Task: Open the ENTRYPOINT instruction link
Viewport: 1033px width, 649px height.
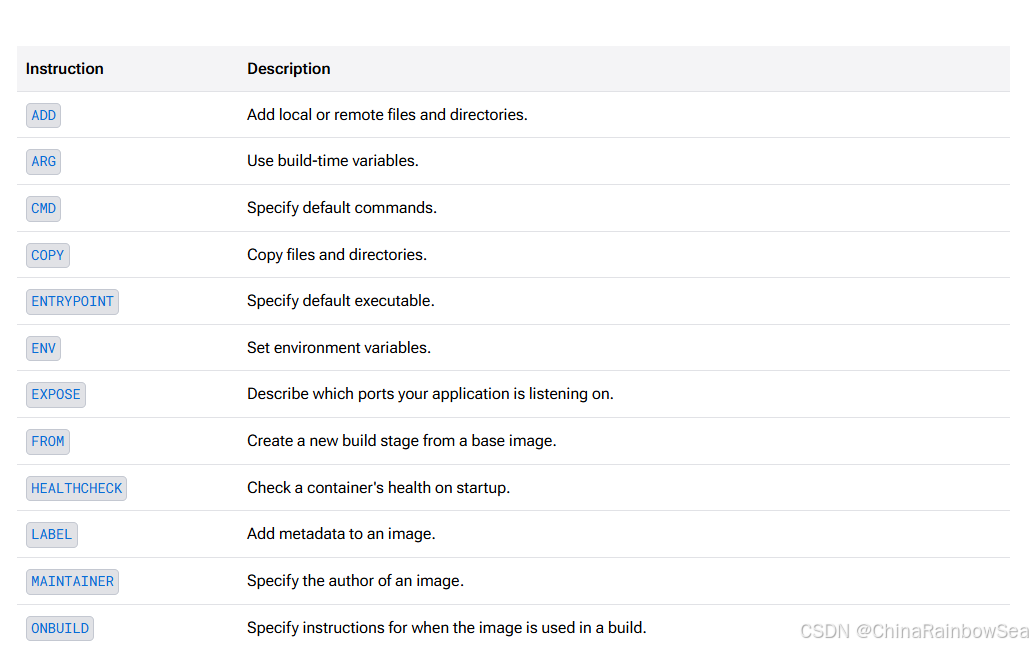Action: 72,302
